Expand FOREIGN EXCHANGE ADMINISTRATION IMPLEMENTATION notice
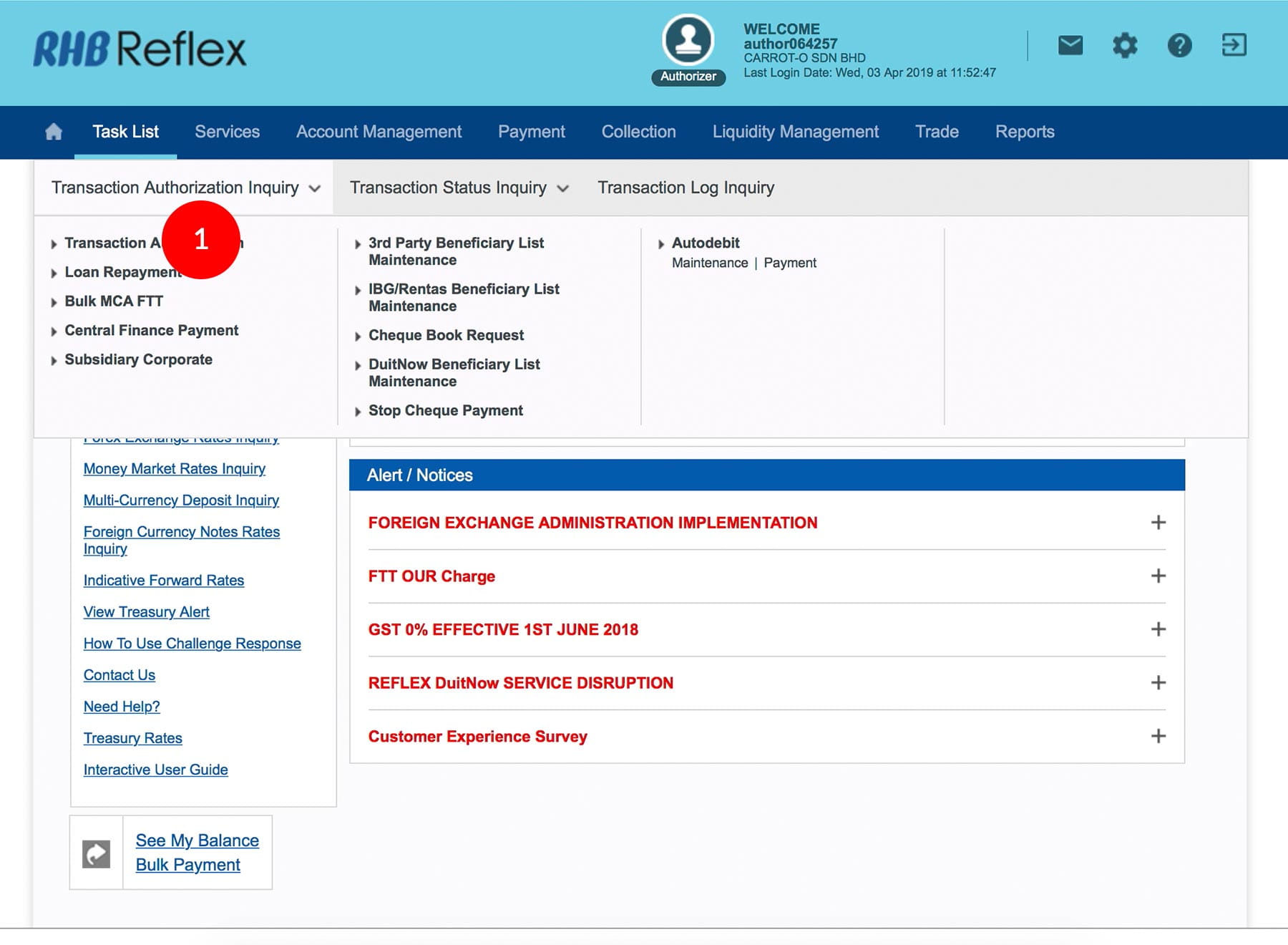1288x945 pixels. tap(1158, 523)
